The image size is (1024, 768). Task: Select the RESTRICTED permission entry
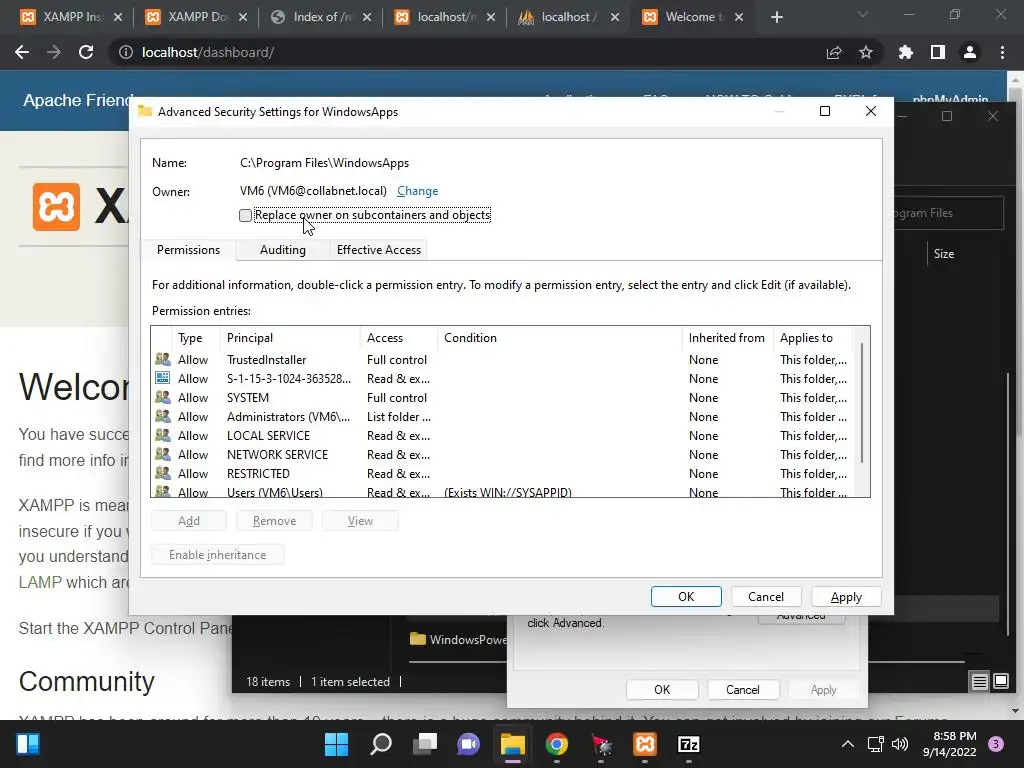[502, 473]
